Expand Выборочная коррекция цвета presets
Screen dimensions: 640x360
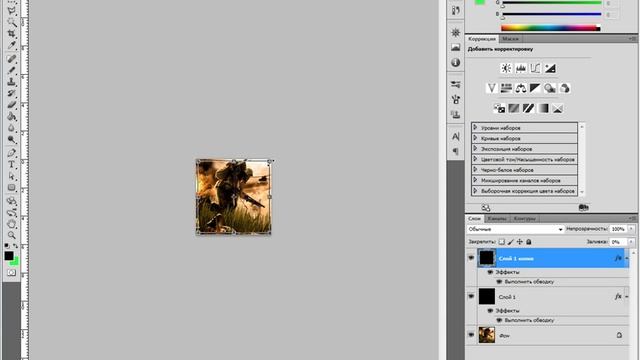[x=475, y=191]
